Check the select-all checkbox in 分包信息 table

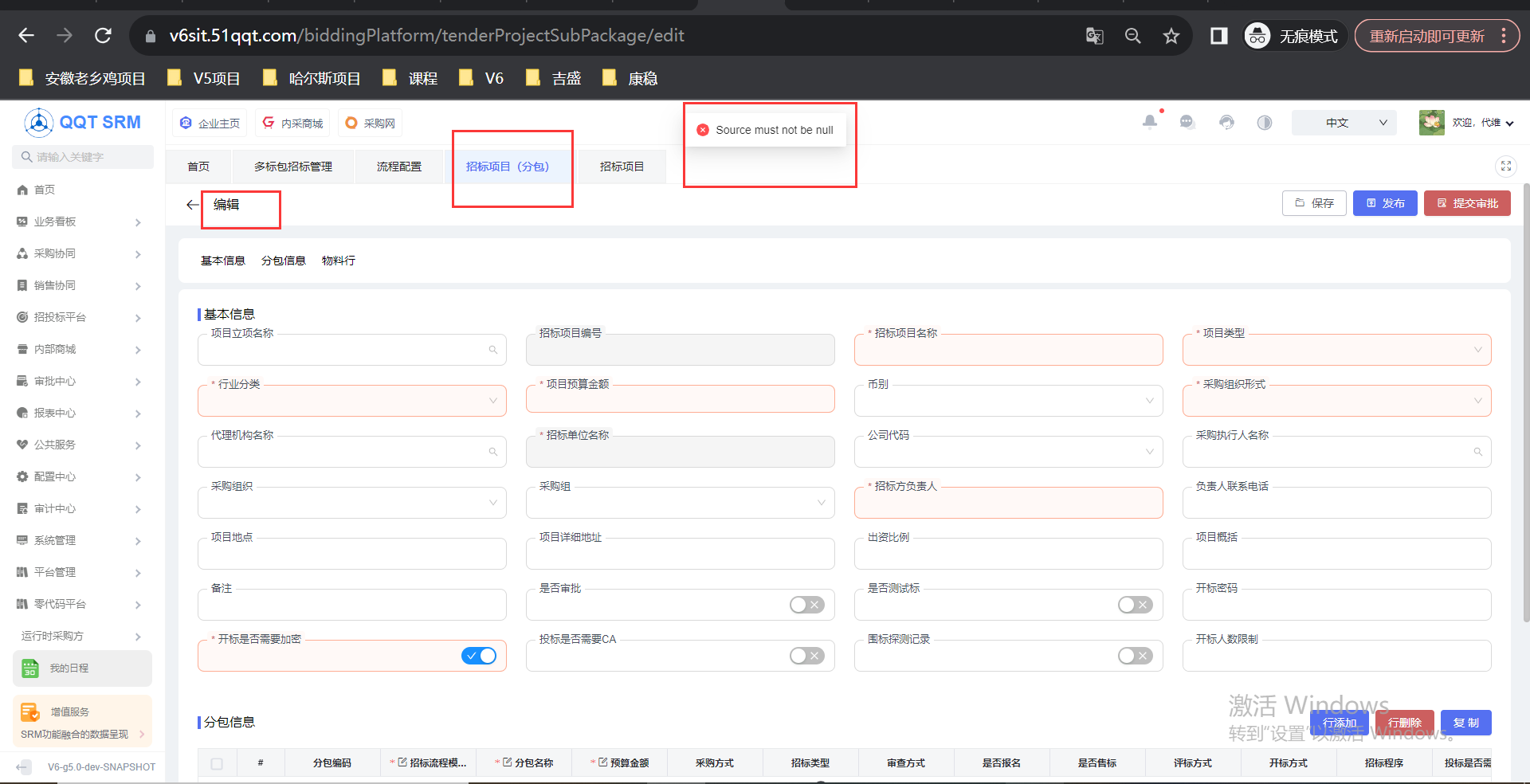pos(217,763)
